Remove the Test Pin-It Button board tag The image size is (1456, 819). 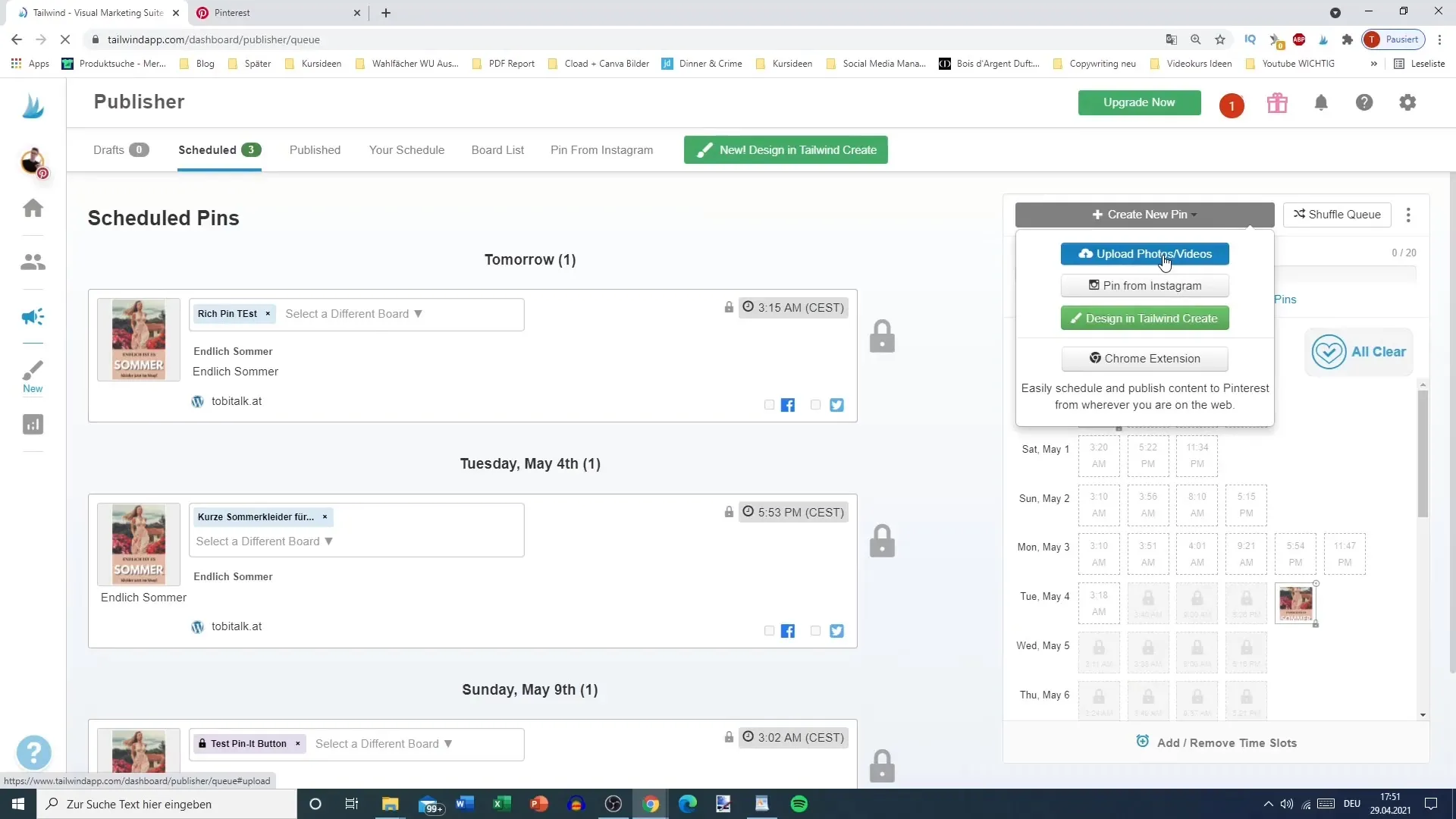(298, 744)
